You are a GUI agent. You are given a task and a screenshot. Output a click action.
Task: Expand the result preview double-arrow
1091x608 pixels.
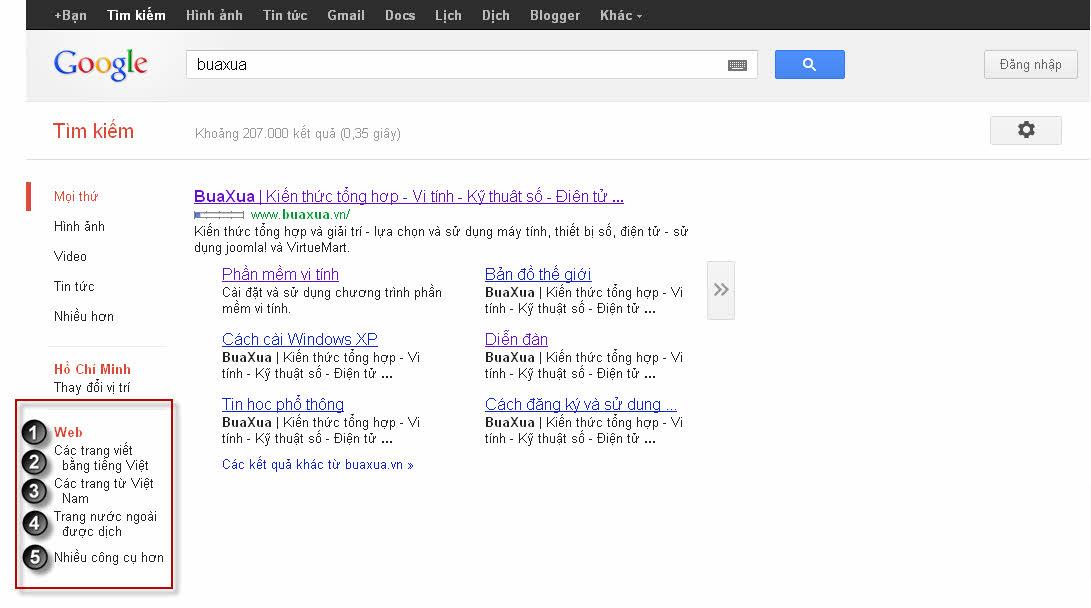[721, 290]
